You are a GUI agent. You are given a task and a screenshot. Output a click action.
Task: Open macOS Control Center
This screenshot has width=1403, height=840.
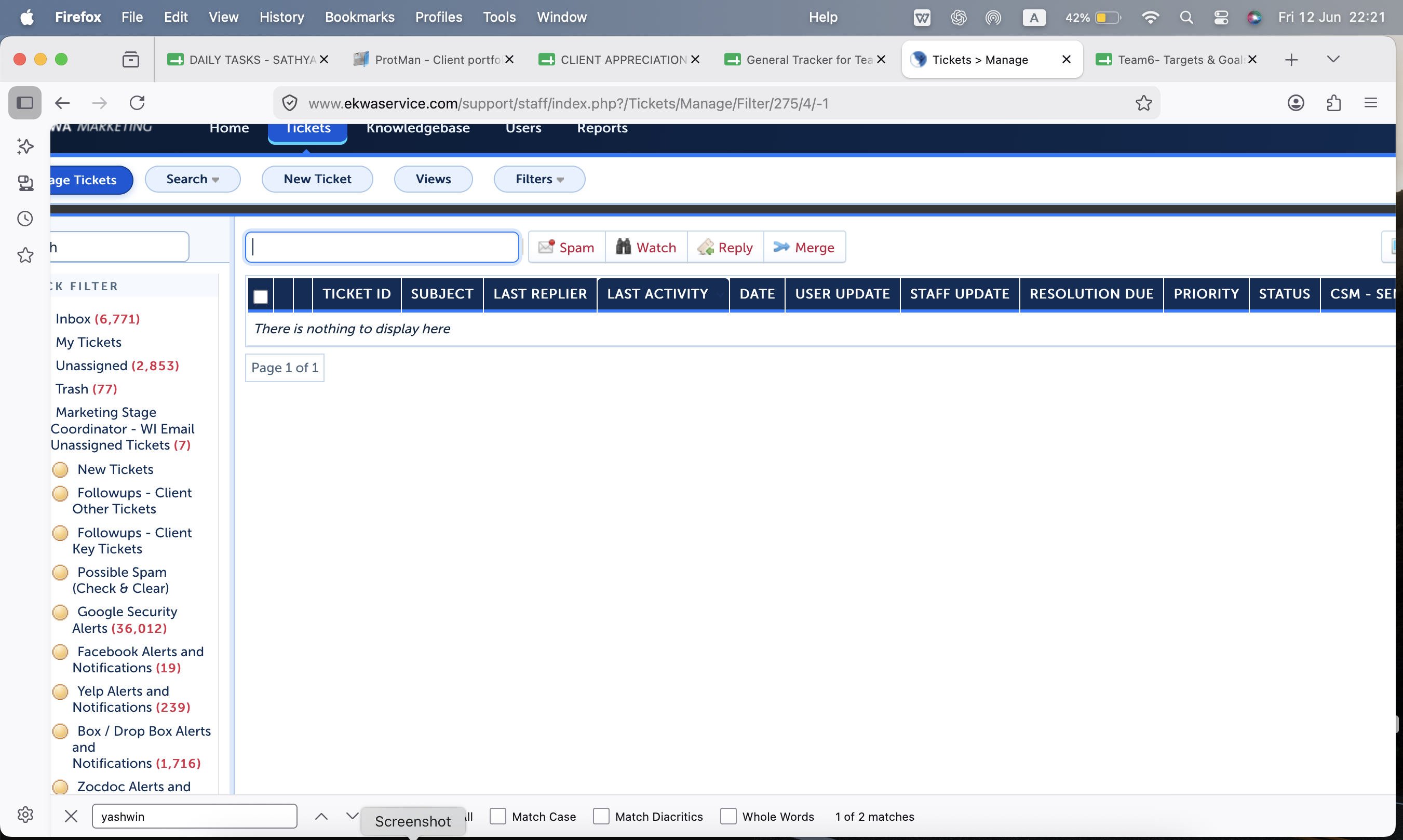(x=1221, y=18)
